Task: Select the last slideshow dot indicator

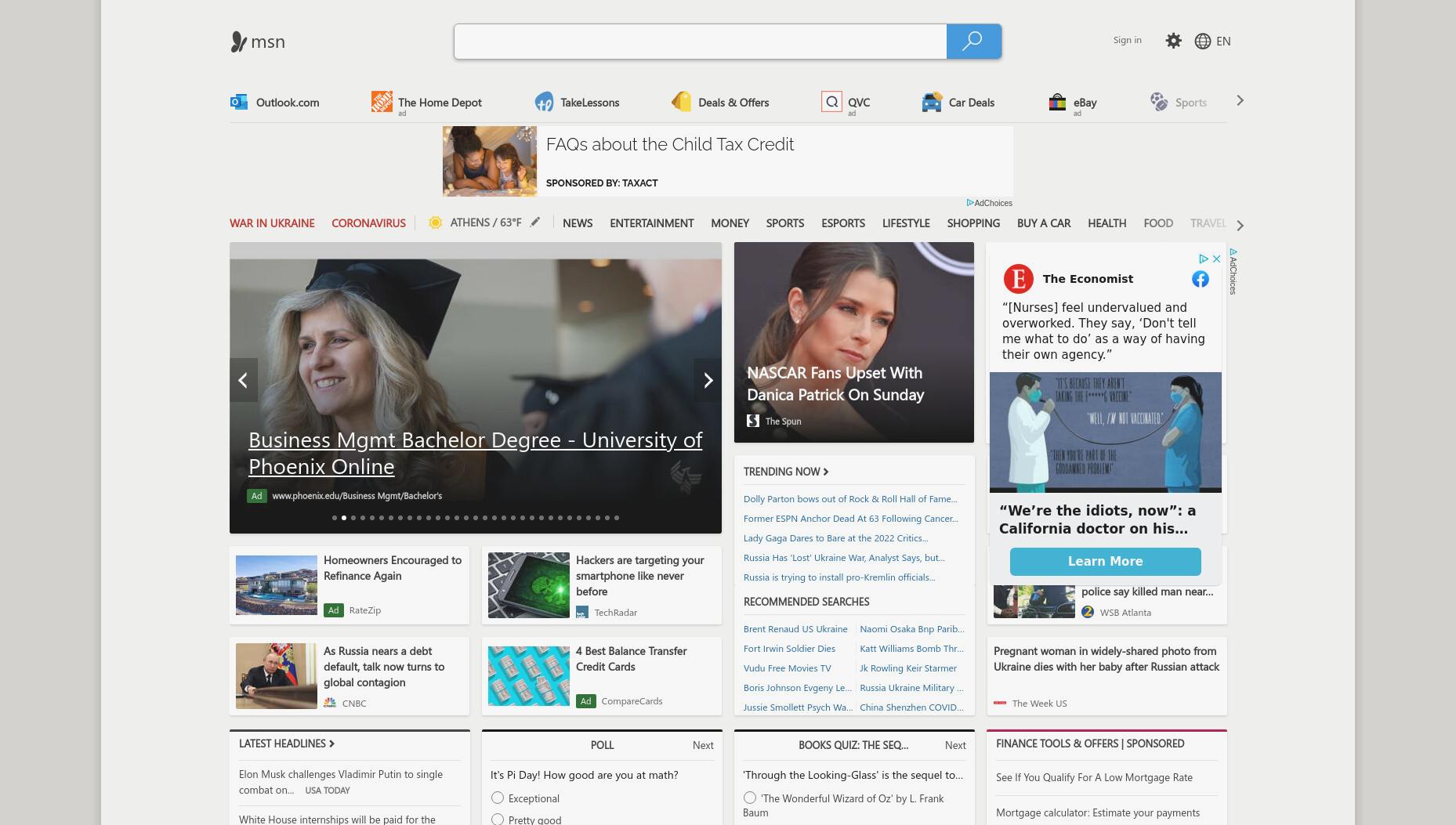Action: coord(617,518)
